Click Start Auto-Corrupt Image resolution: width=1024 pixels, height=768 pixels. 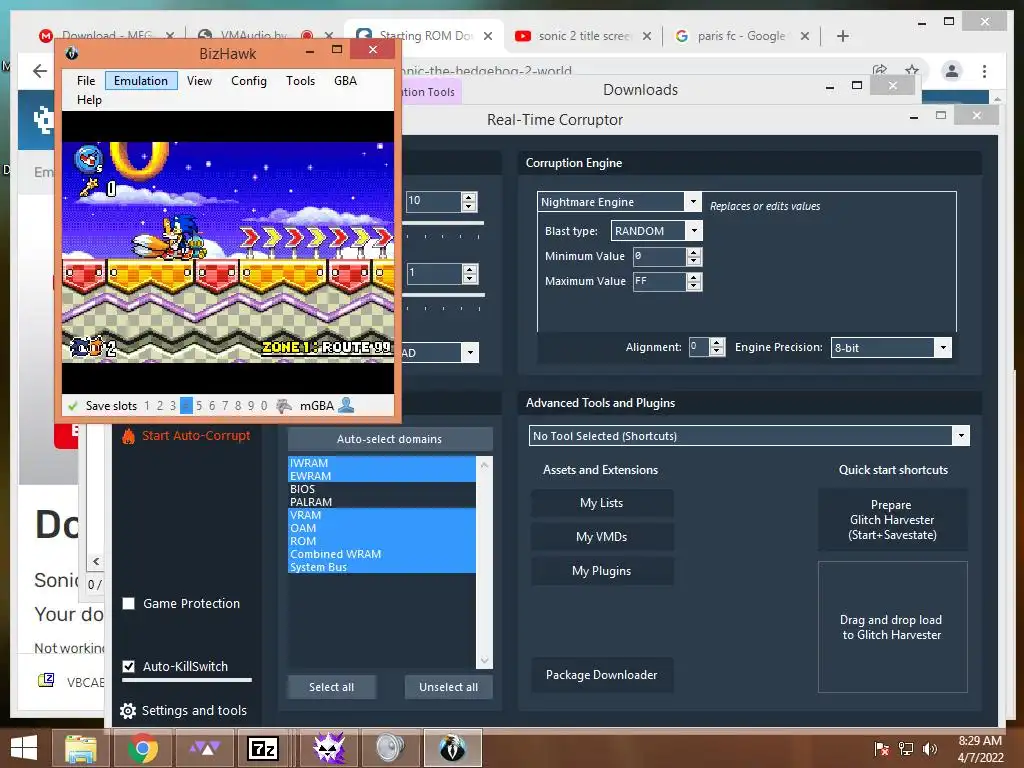pos(196,436)
